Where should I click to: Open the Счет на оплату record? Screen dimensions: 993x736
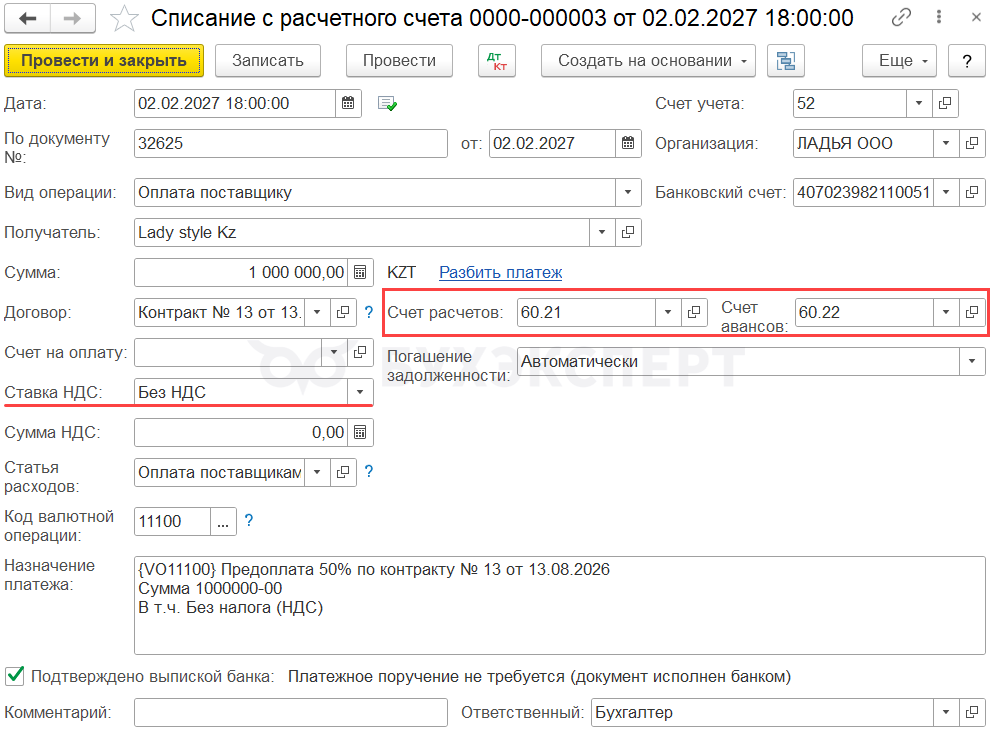click(x=360, y=352)
